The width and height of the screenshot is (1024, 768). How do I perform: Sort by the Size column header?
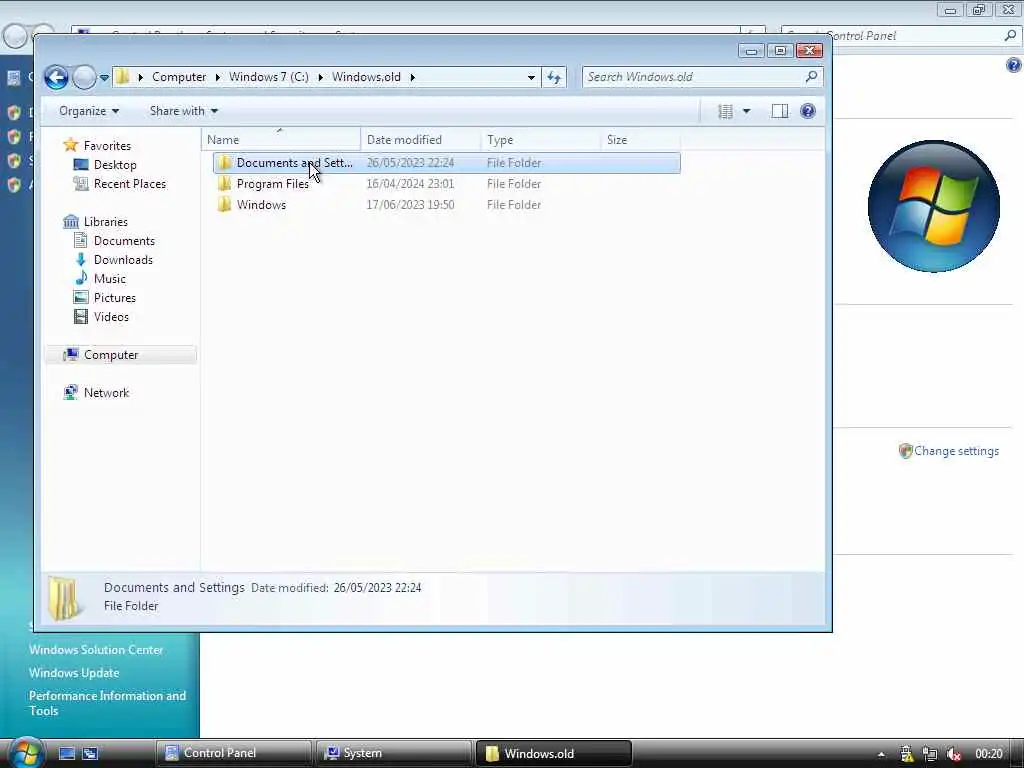pyautogui.click(x=640, y=139)
